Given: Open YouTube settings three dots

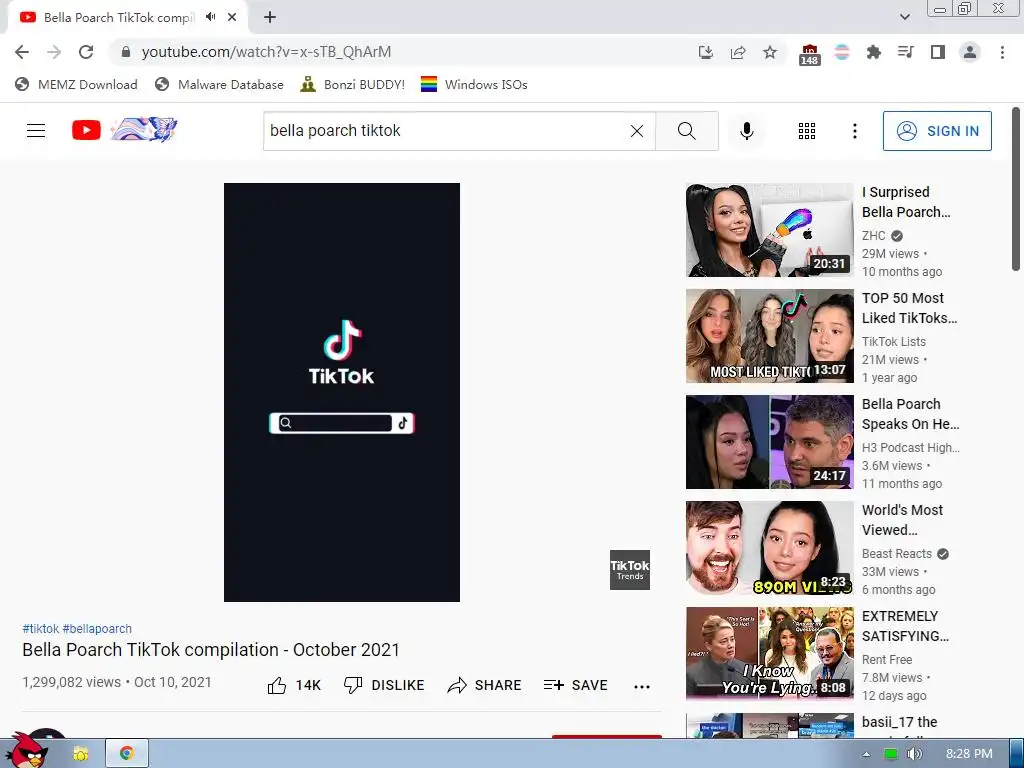Looking at the screenshot, I should 854,131.
